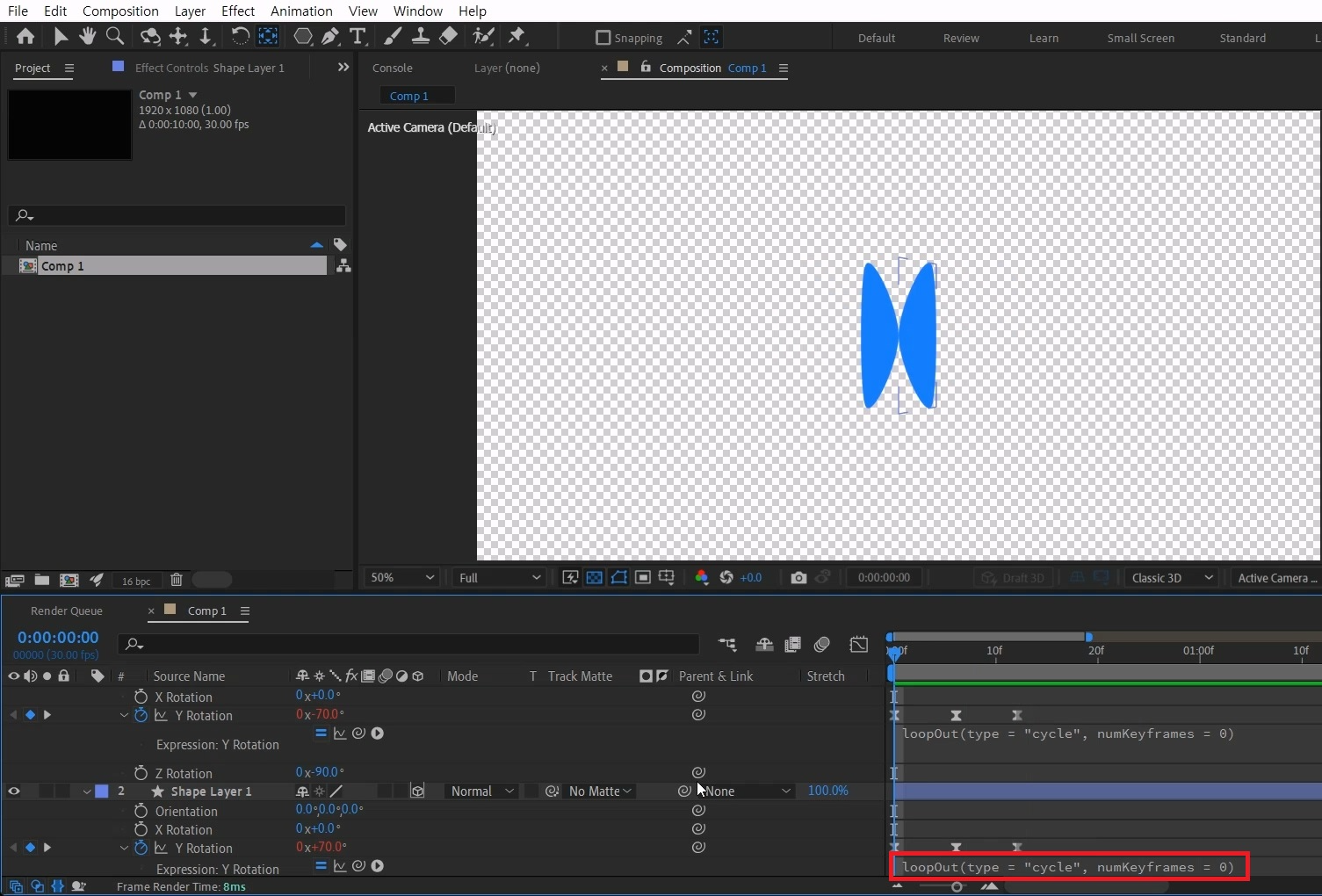Select the Type text tool

(x=358, y=36)
